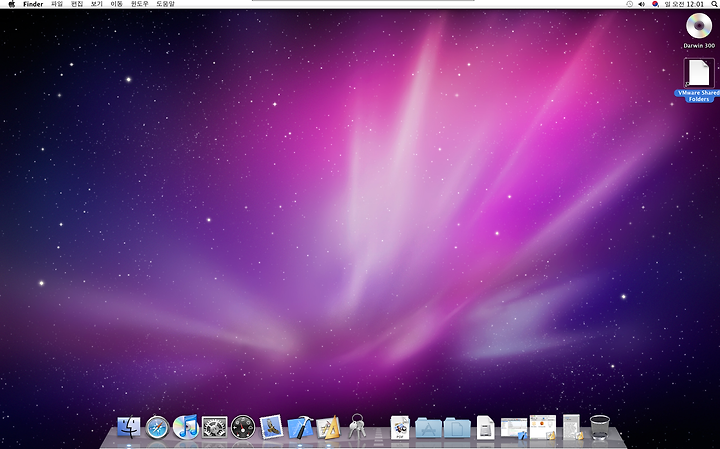The width and height of the screenshot is (720, 449).
Task: Open the volume control in menu bar
Action: [x=642, y=4]
